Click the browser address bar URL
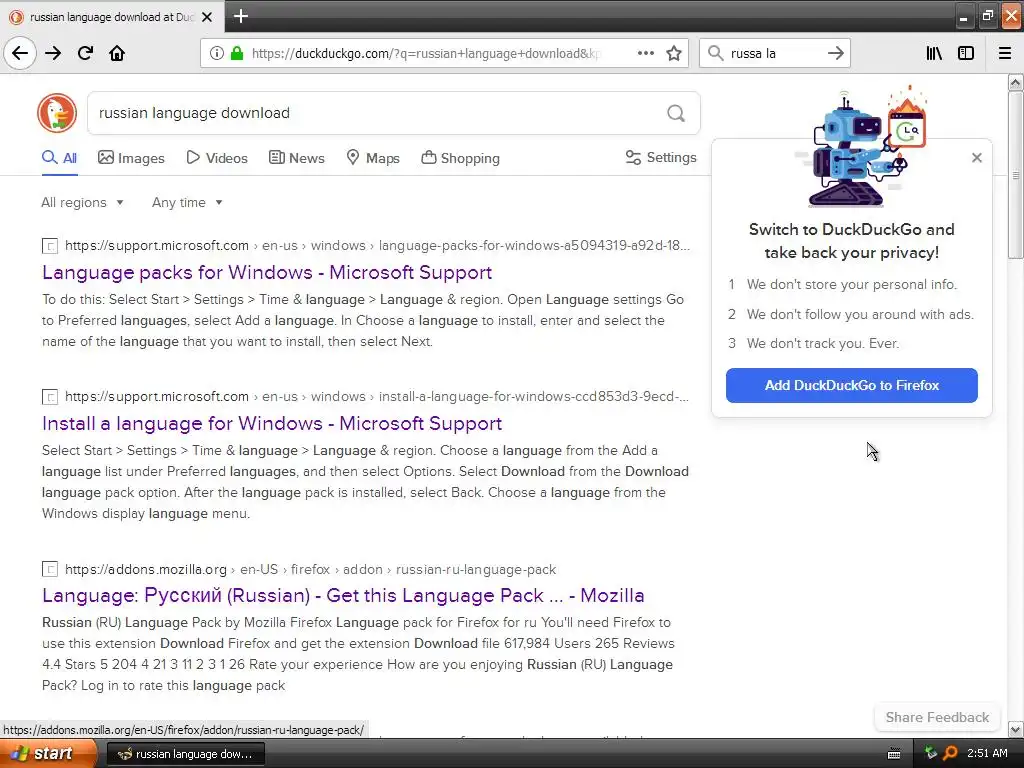This screenshot has height=768, width=1024. (x=426, y=53)
